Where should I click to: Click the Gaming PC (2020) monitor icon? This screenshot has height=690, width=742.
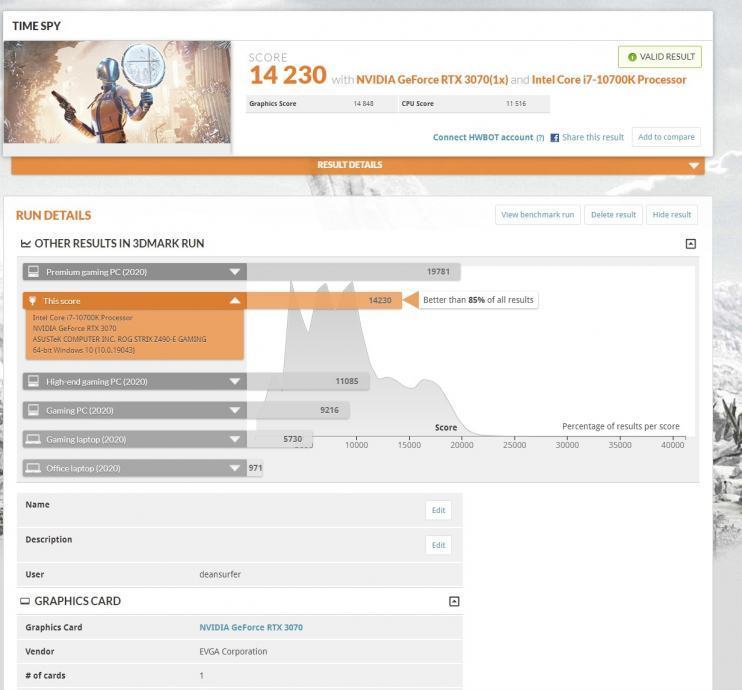(x=33, y=410)
